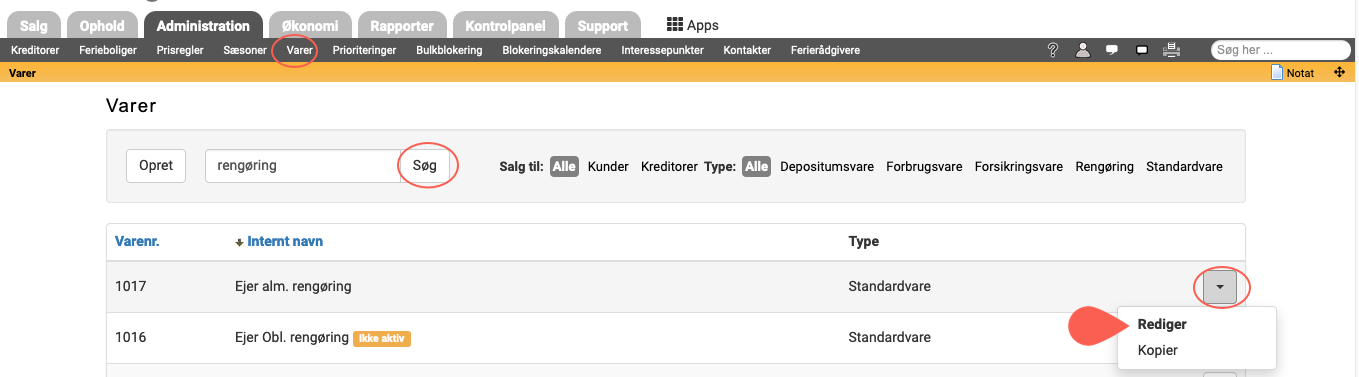Filter Type by Standardvare
1359x377 pixels.
[1184, 167]
